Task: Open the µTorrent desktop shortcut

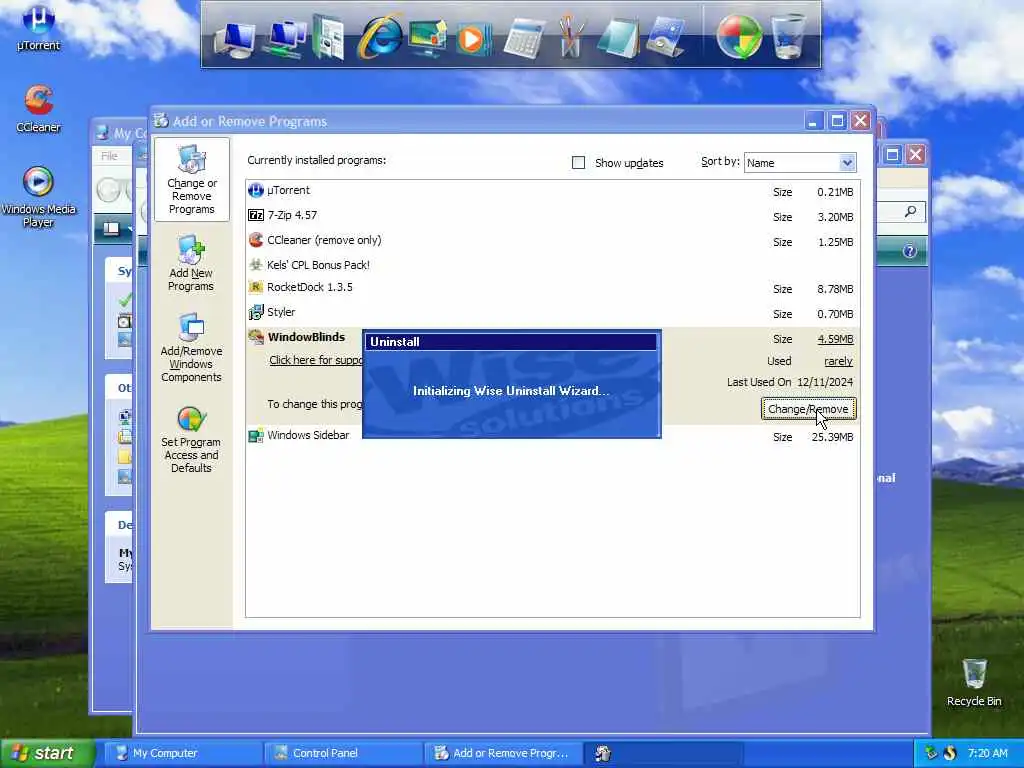Action: (x=39, y=27)
